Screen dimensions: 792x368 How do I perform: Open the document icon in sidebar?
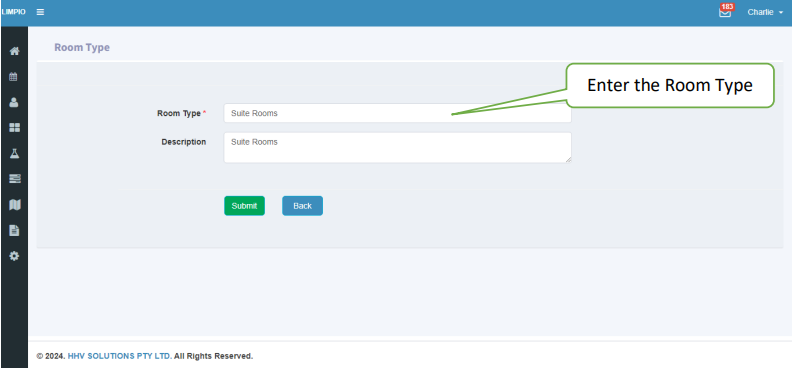(x=14, y=231)
